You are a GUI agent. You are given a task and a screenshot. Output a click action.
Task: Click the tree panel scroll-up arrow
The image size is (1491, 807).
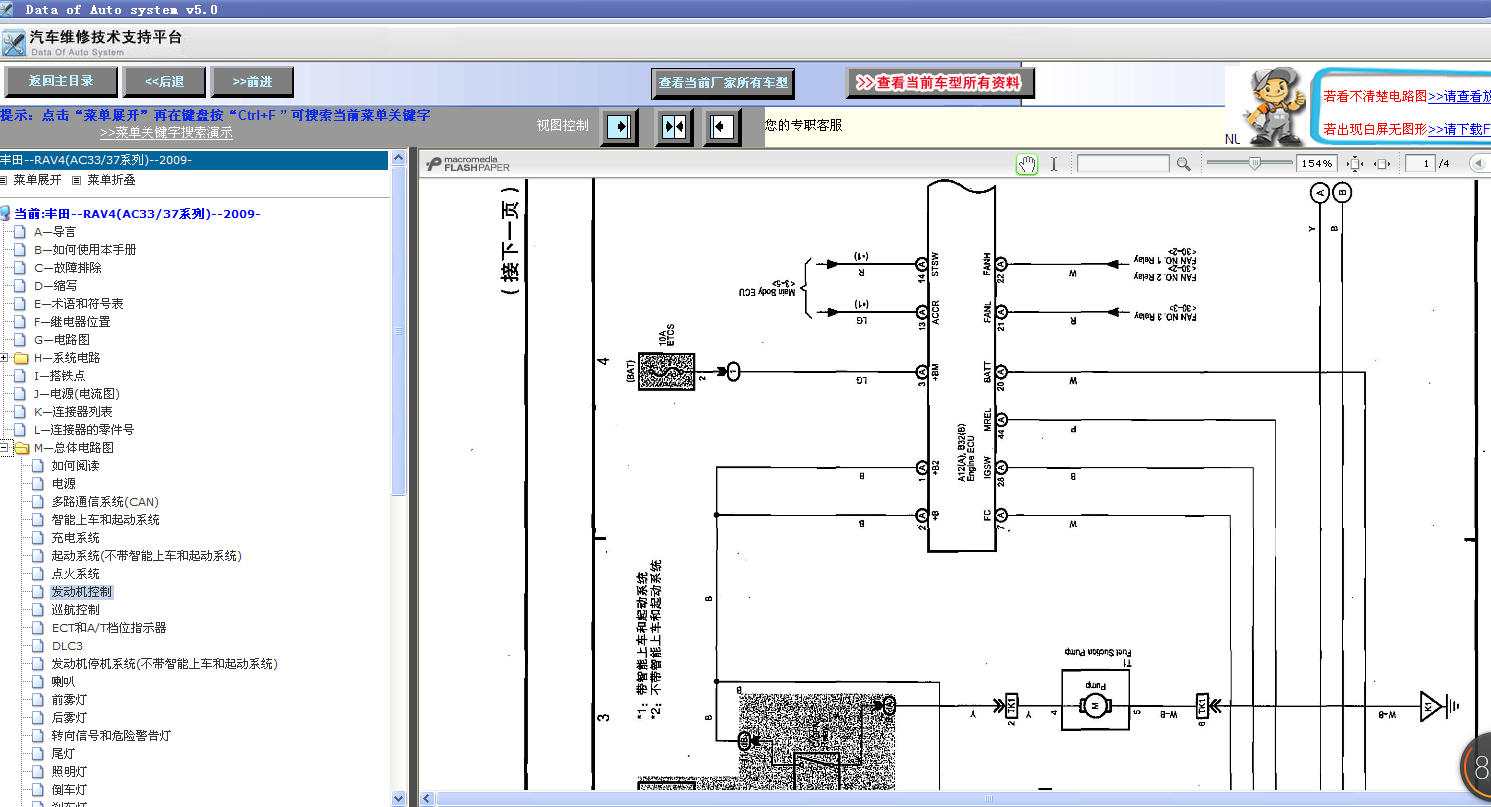399,159
